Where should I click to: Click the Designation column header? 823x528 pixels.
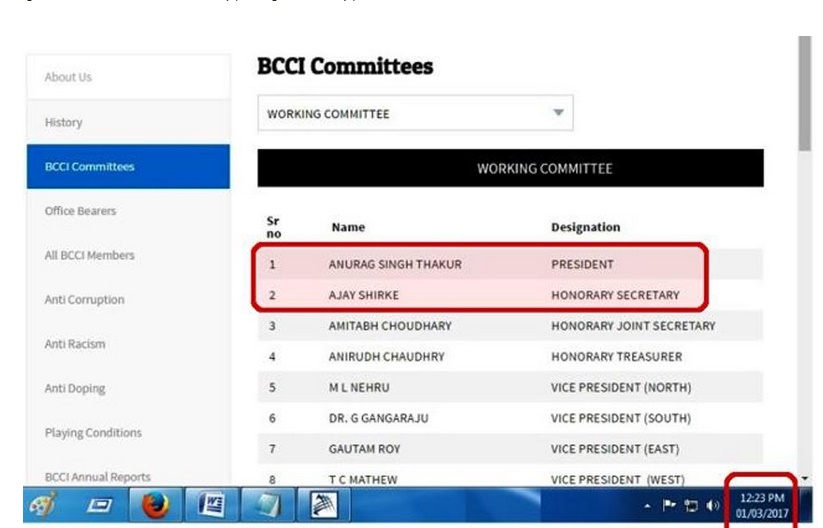click(x=585, y=227)
